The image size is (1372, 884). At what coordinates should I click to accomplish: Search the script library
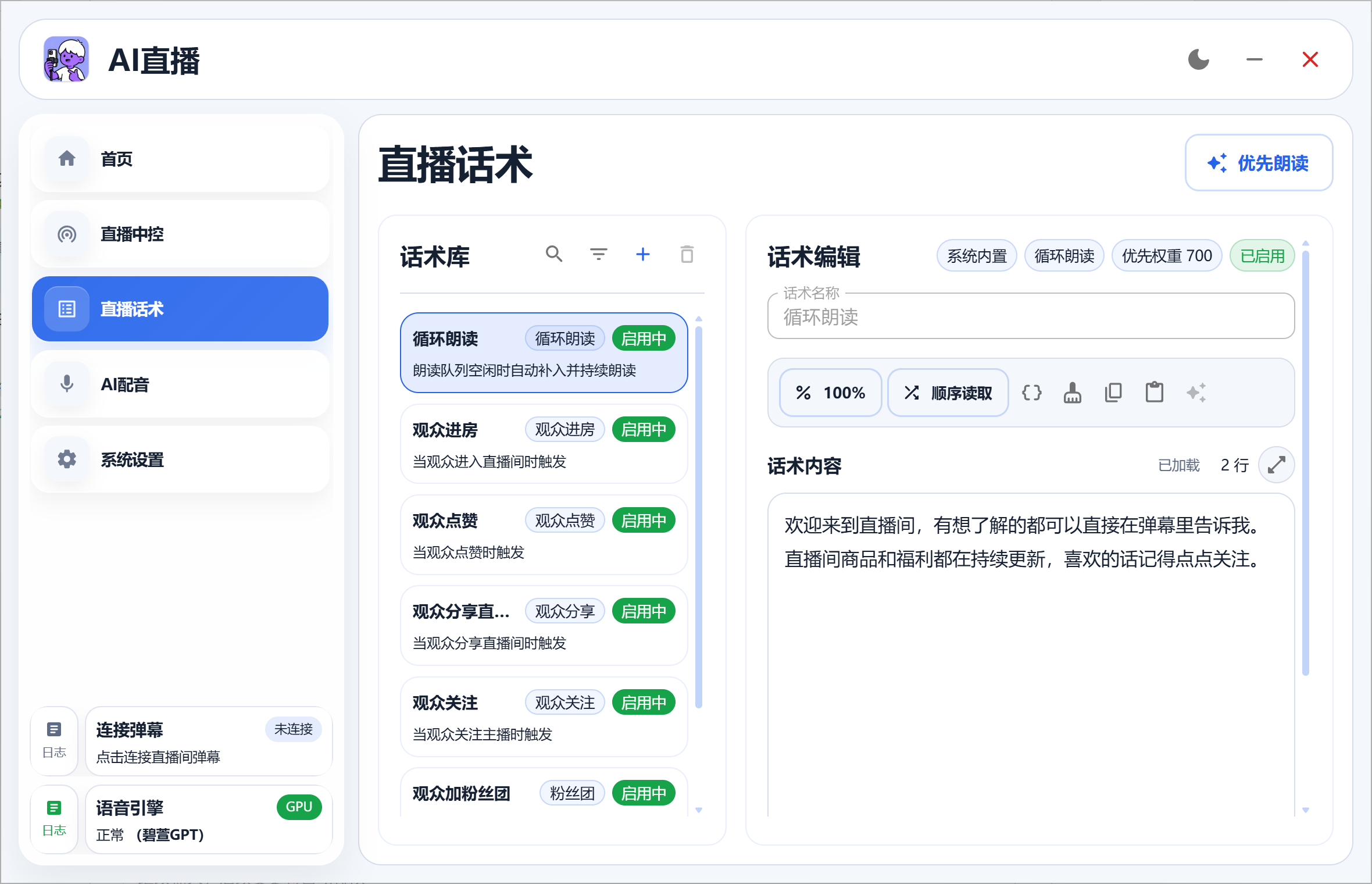coord(554,254)
